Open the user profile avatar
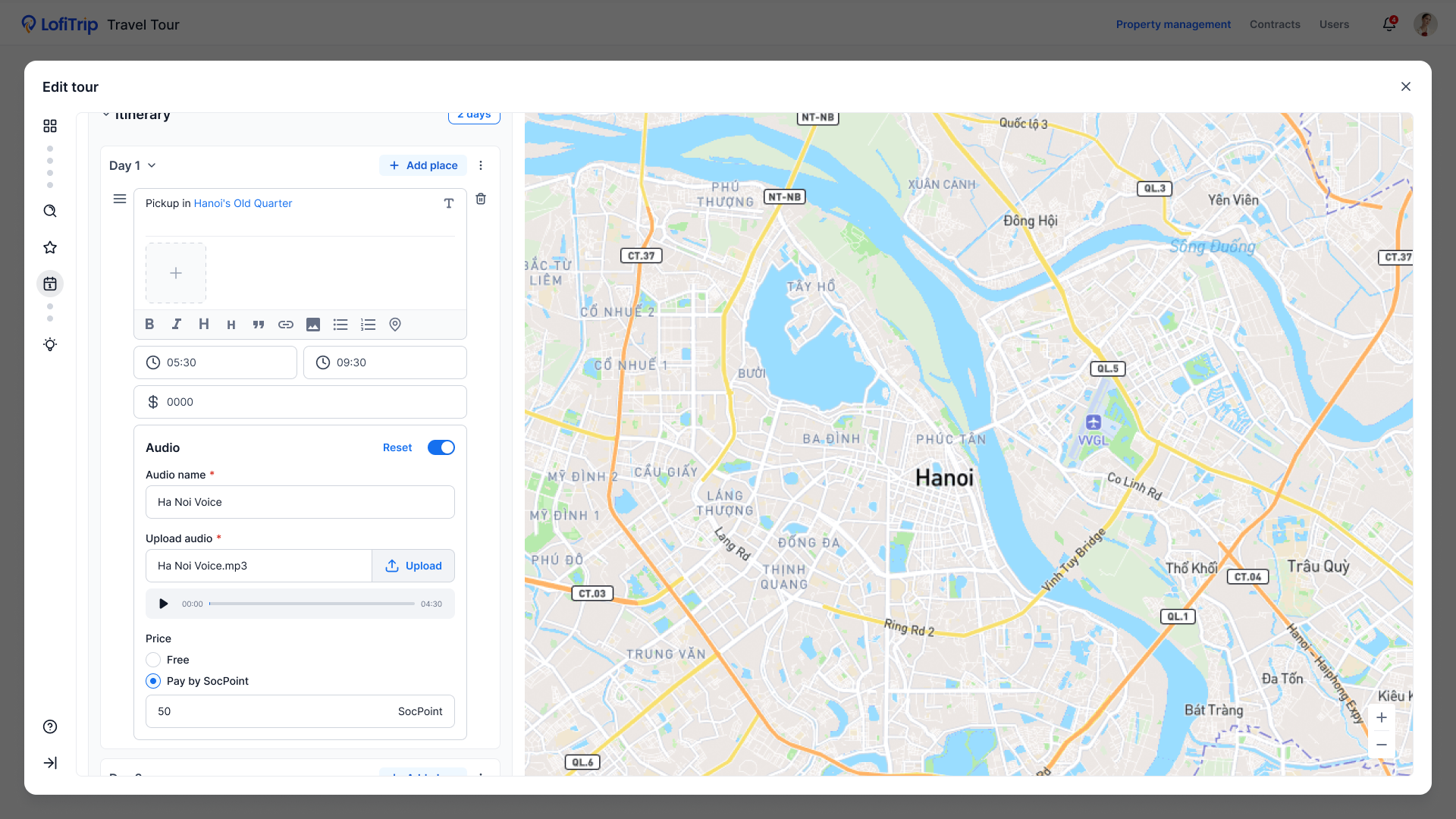The image size is (1456, 819). click(x=1426, y=24)
